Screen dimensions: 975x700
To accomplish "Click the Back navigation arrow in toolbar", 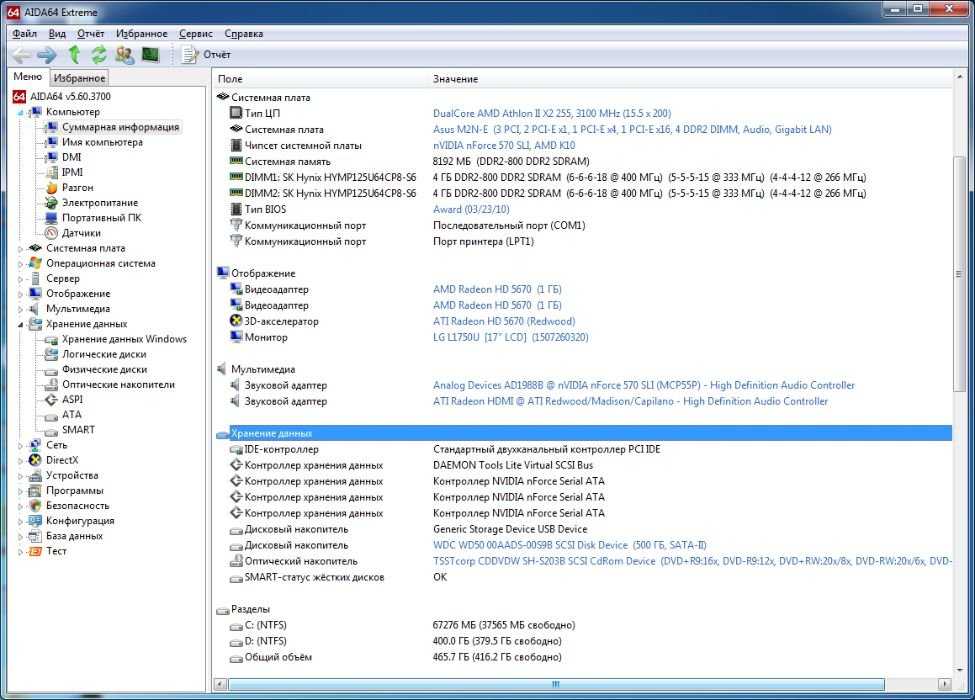I will point(22,55).
